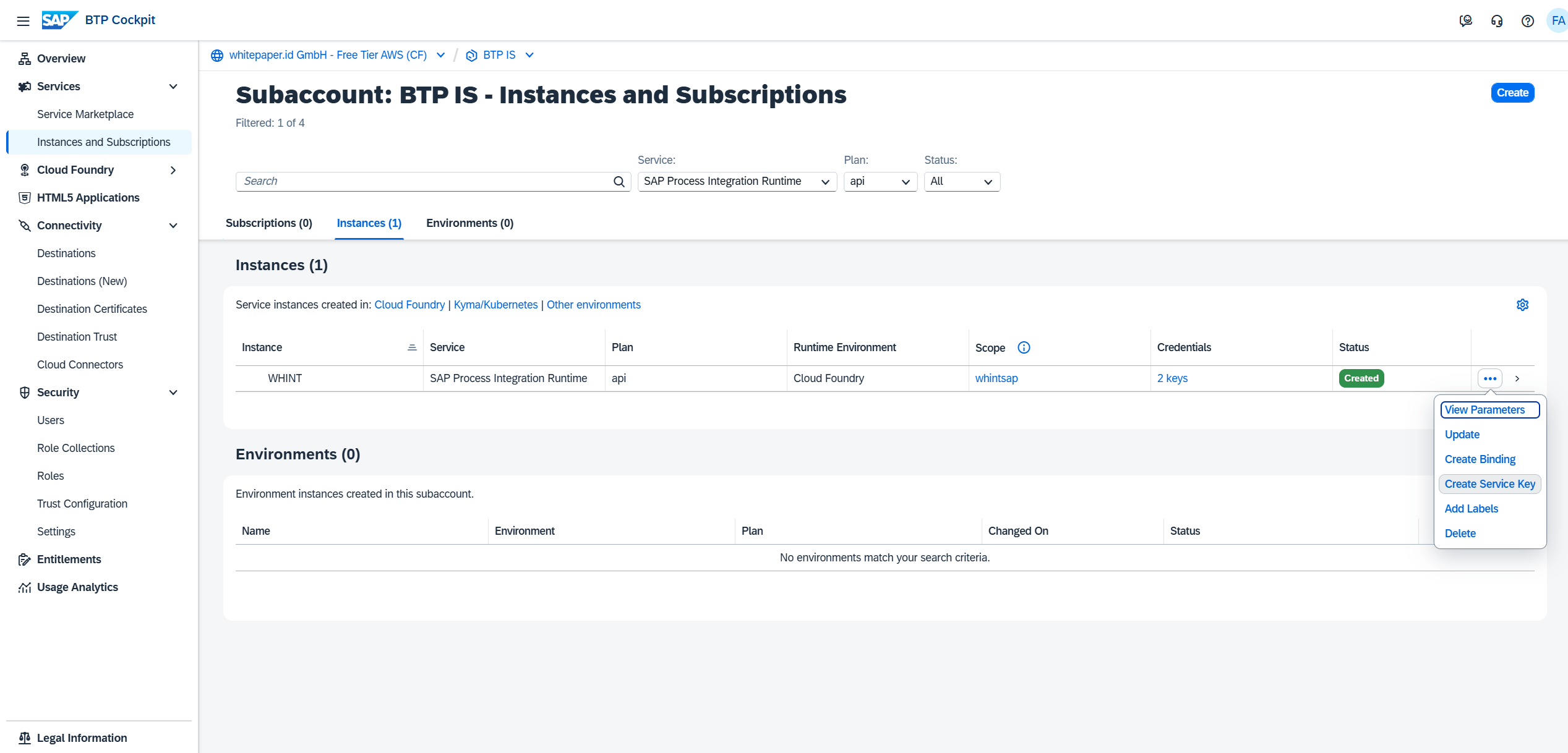Open the FA user avatar
Viewport: 1568px width, 753px height.
click(1557, 21)
